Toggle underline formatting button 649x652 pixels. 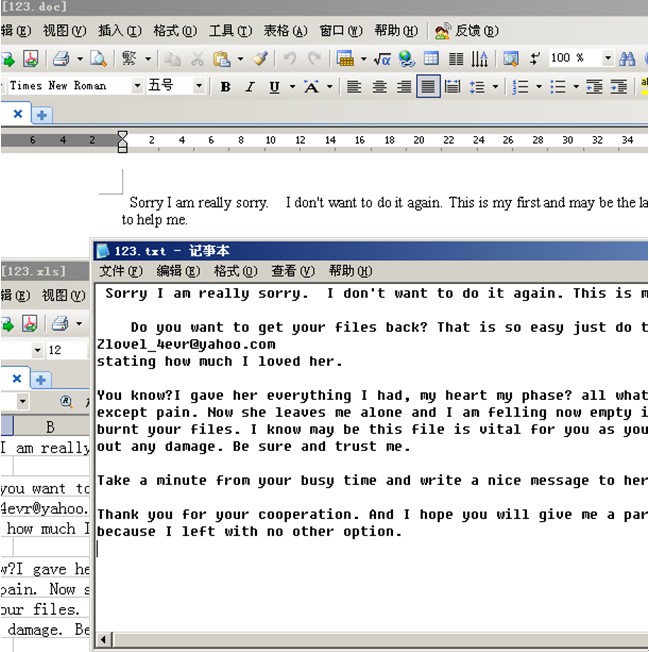[274, 87]
